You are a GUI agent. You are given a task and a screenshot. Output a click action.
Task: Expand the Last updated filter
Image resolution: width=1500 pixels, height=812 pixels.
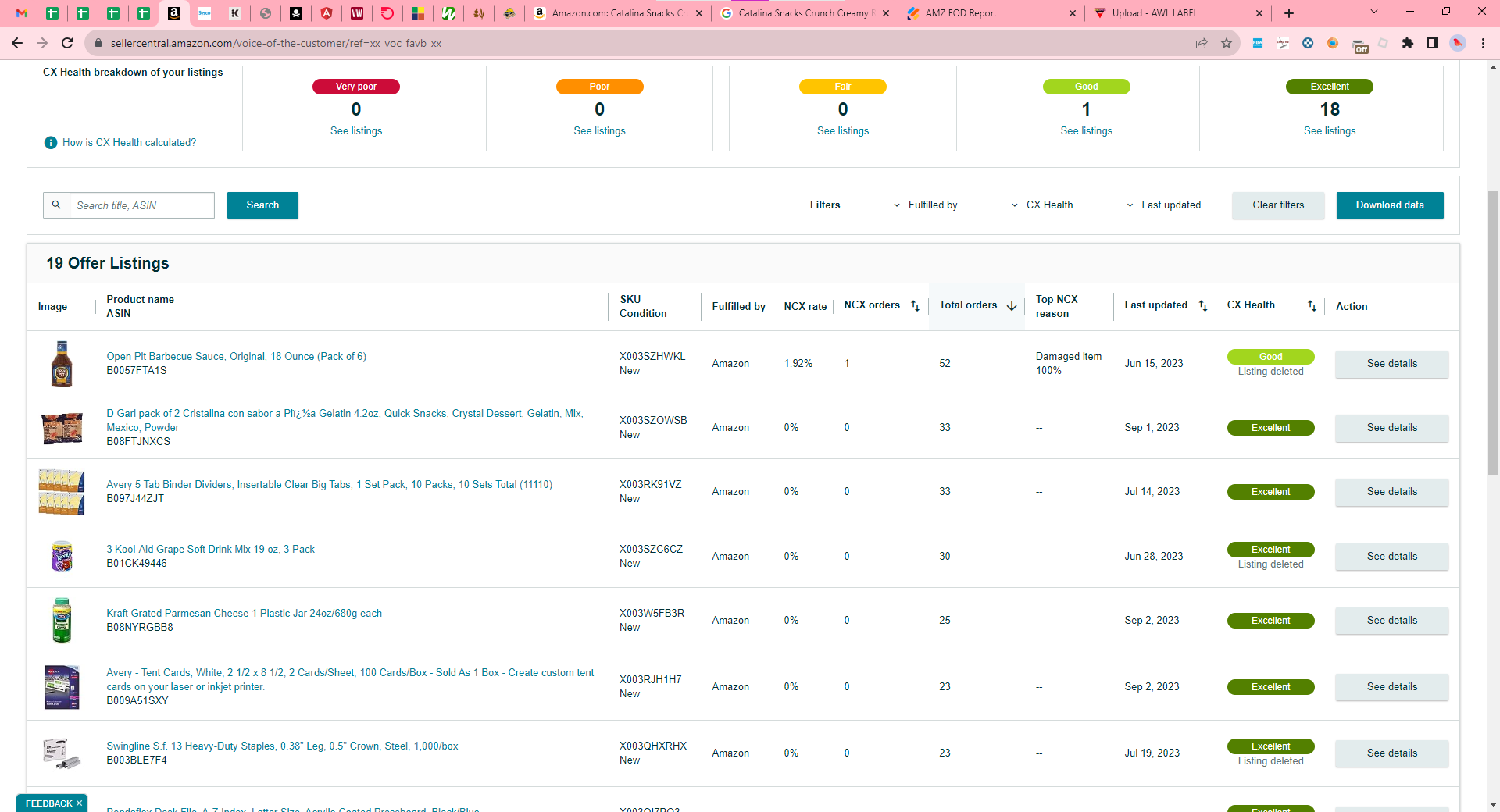[x=1164, y=205]
